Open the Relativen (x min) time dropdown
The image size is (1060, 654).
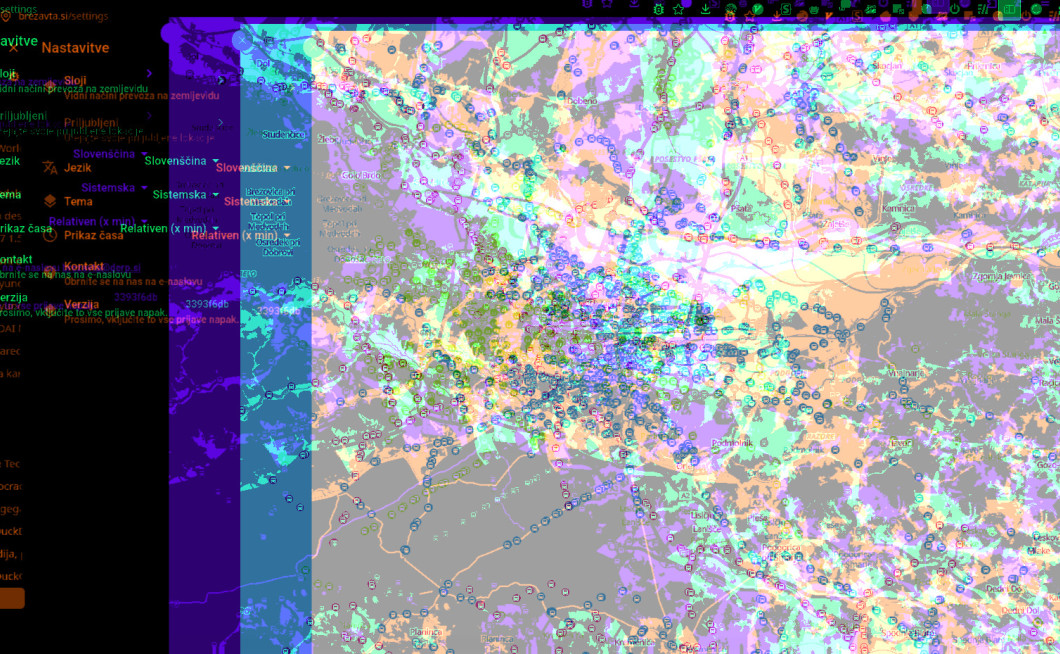click(240, 236)
